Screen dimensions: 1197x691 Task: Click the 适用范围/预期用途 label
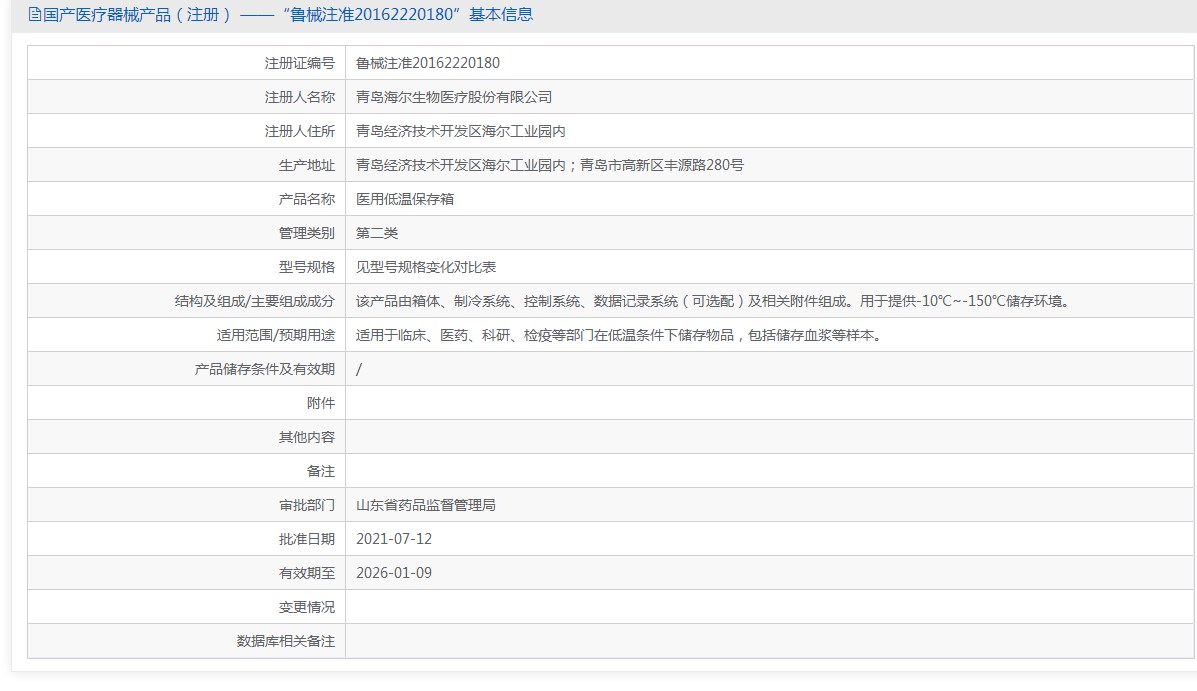tap(276, 335)
